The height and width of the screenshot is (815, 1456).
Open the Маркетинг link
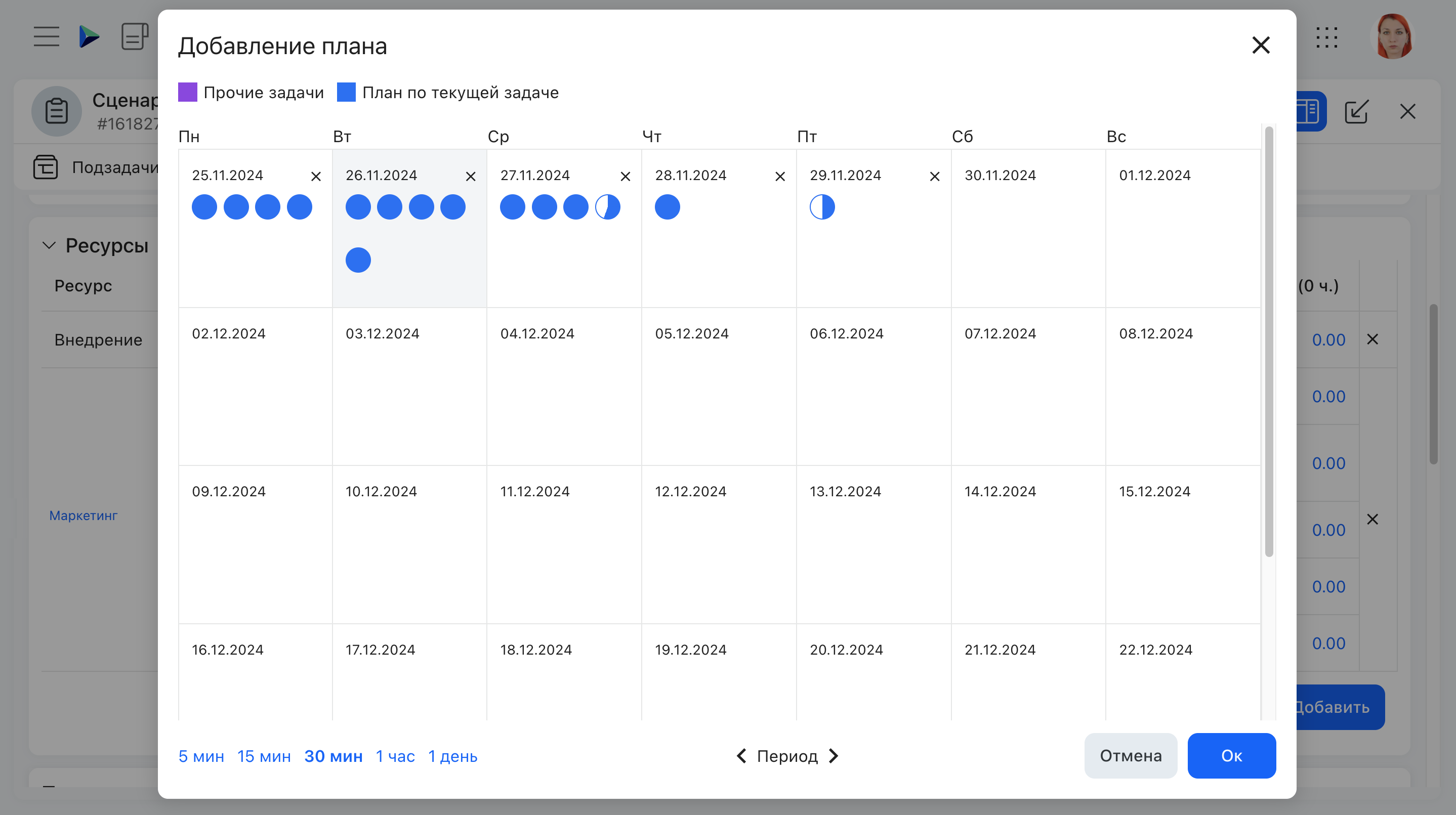(83, 516)
